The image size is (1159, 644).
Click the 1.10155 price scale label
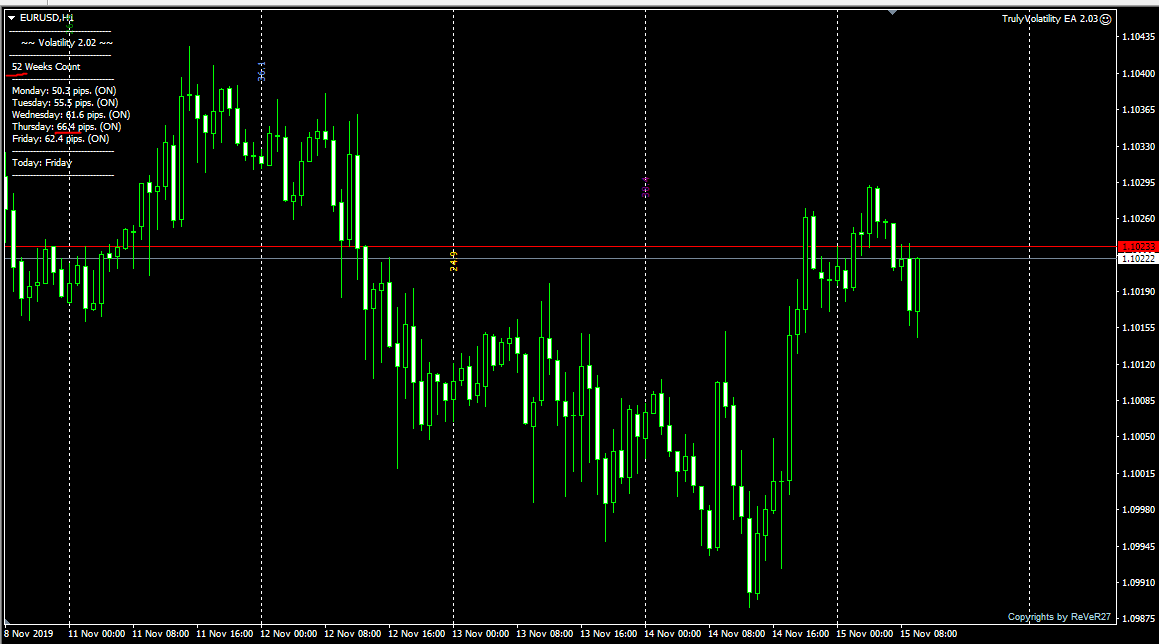click(1138, 328)
